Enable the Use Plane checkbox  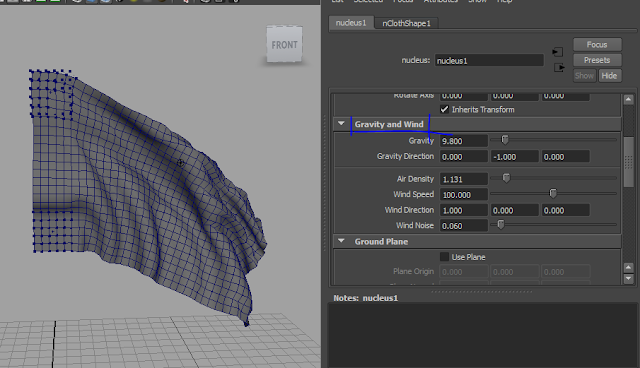click(444, 257)
